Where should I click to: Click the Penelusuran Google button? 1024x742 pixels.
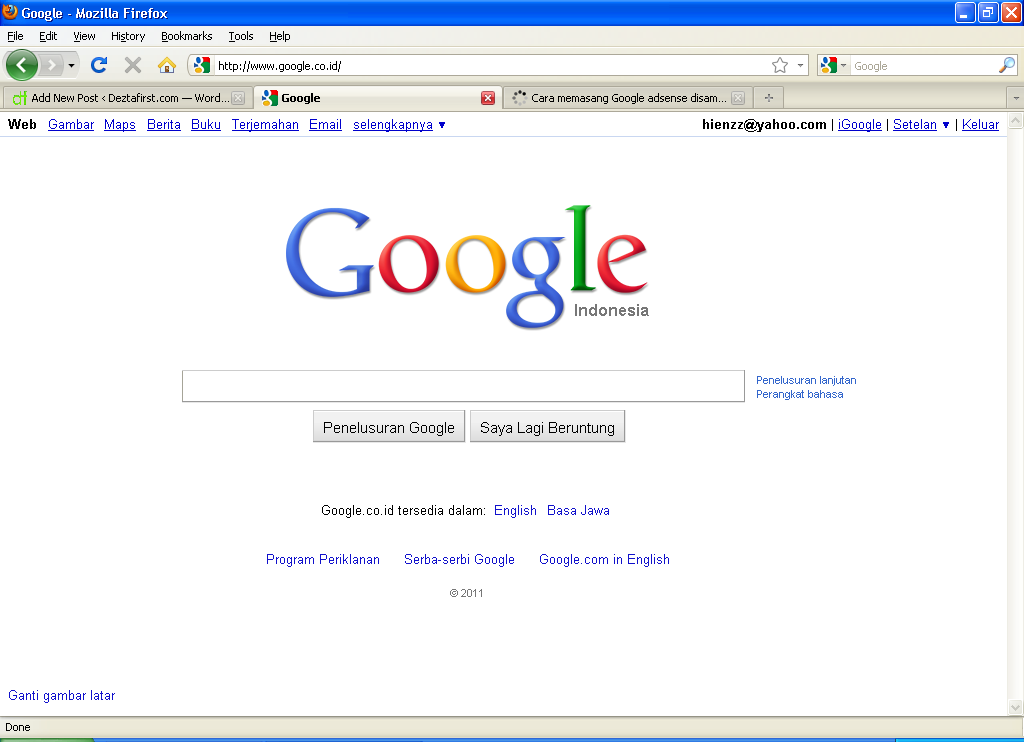click(389, 427)
